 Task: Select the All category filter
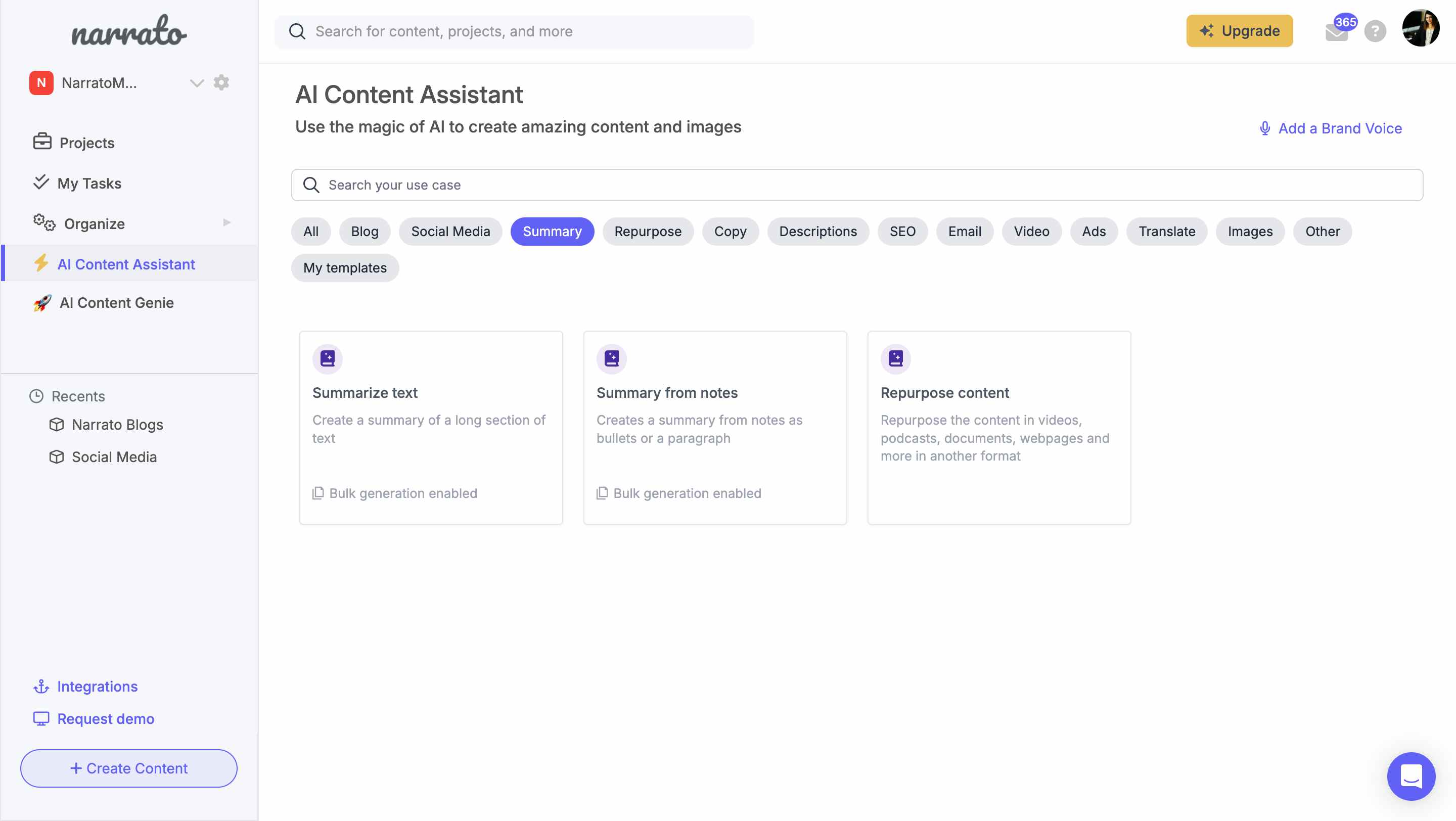click(x=311, y=231)
